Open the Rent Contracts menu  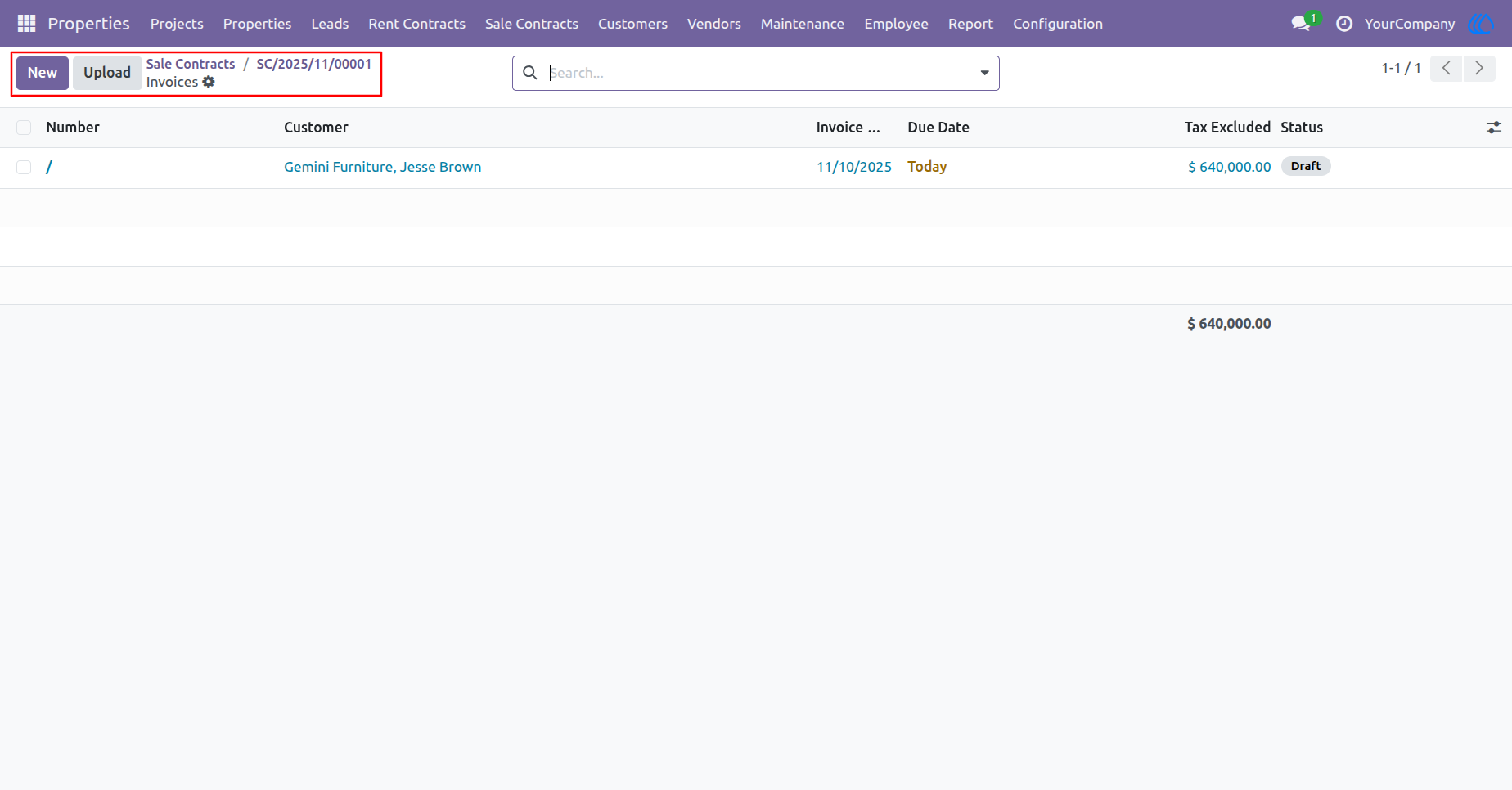416,24
